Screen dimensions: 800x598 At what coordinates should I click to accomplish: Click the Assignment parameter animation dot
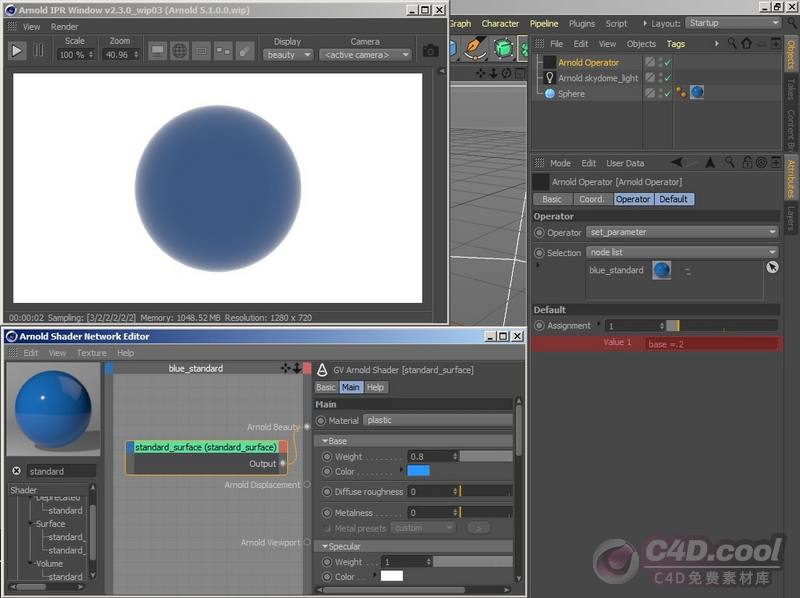click(539, 326)
